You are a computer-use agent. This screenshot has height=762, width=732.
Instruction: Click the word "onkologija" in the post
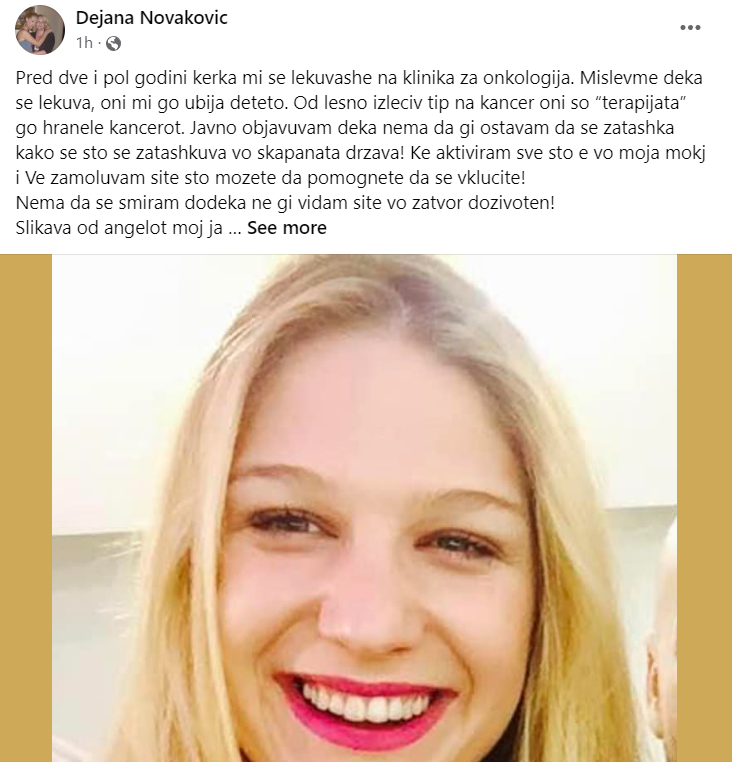click(528, 78)
